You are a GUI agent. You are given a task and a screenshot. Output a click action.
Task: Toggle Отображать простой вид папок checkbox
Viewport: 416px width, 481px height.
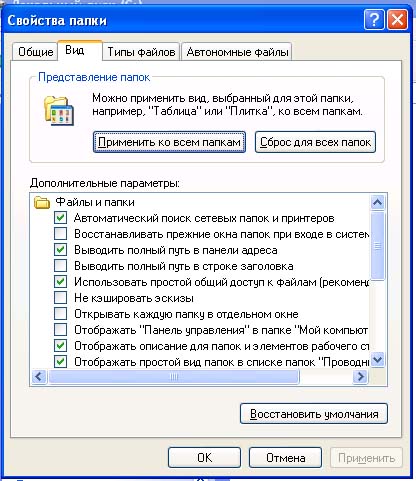[x=60, y=362]
